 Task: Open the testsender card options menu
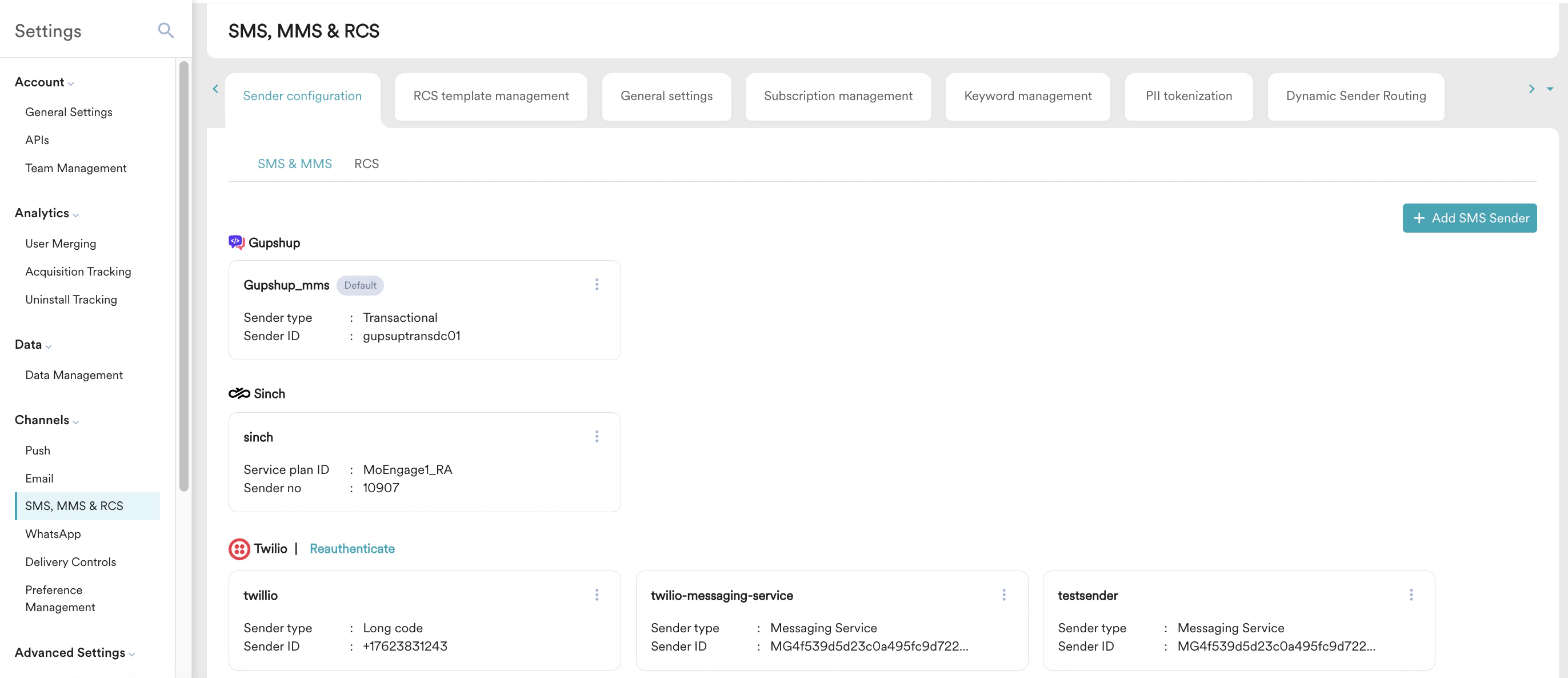pos(1411,595)
